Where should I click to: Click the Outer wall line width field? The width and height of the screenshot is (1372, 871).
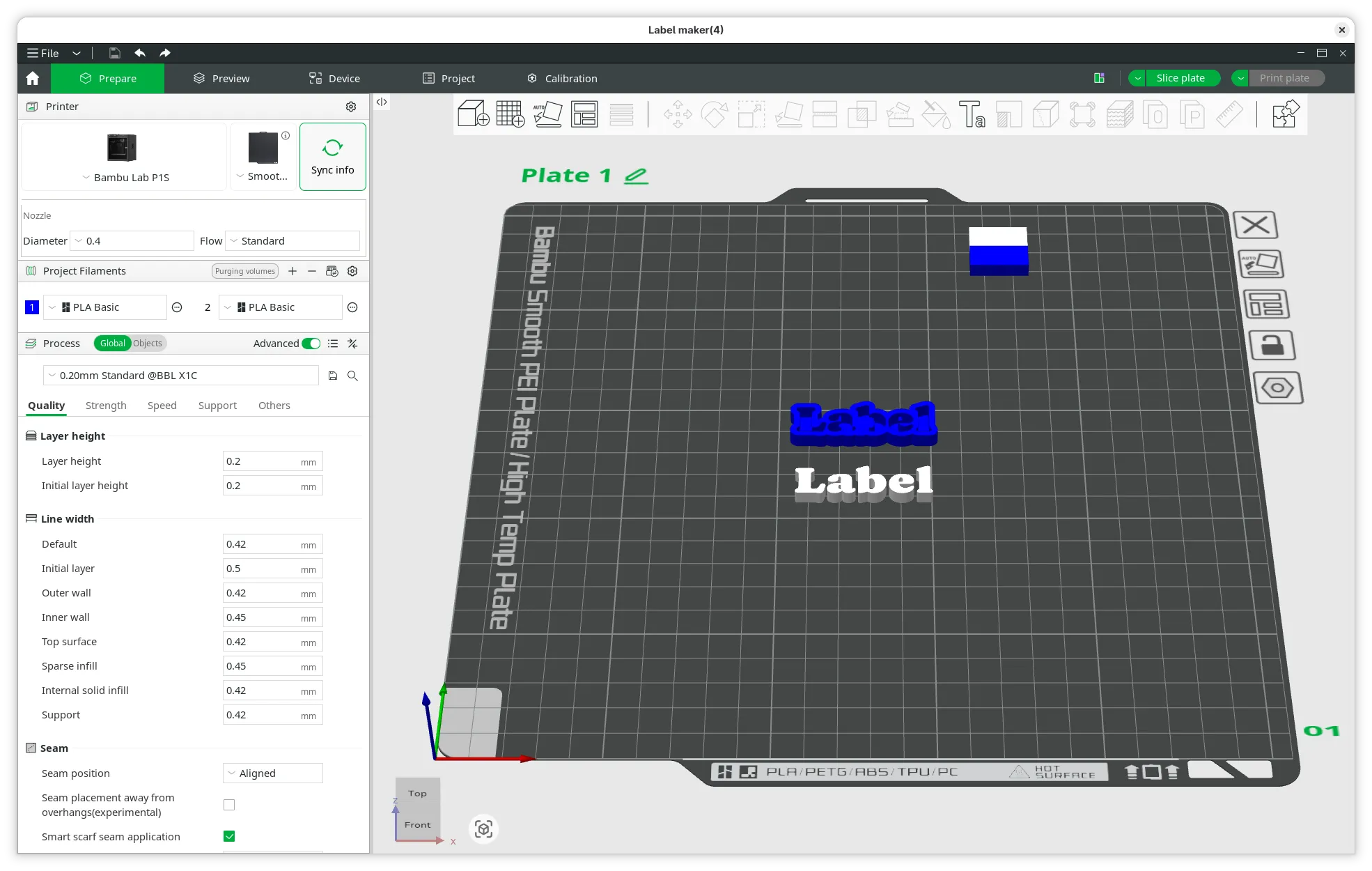272,593
